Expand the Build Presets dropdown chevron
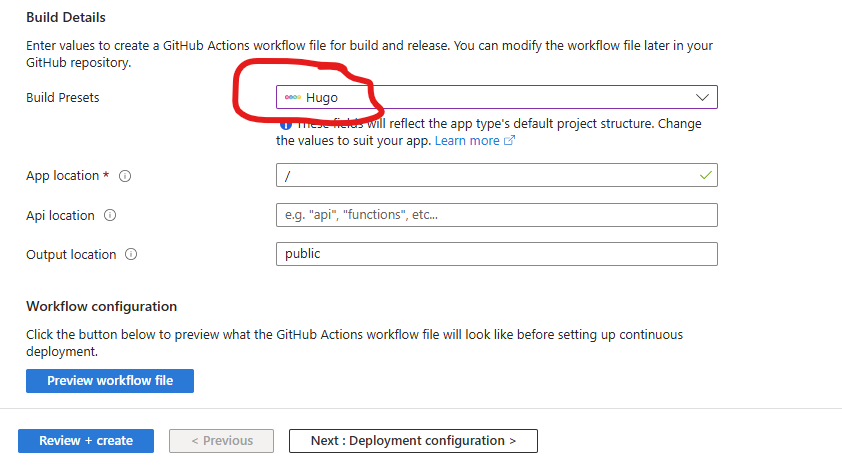The image size is (842, 468). (x=703, y=97)
